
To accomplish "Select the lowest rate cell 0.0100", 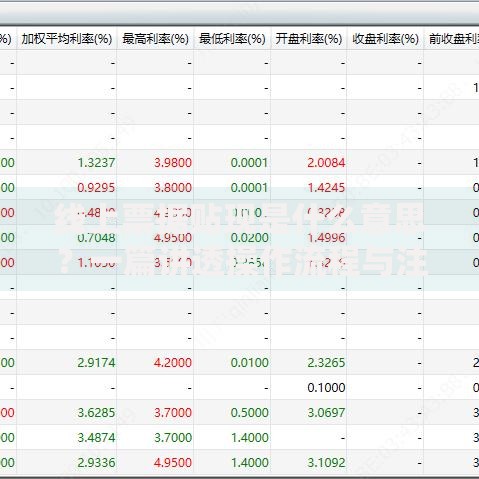I will pyautogui.click(x=249, y=363).
